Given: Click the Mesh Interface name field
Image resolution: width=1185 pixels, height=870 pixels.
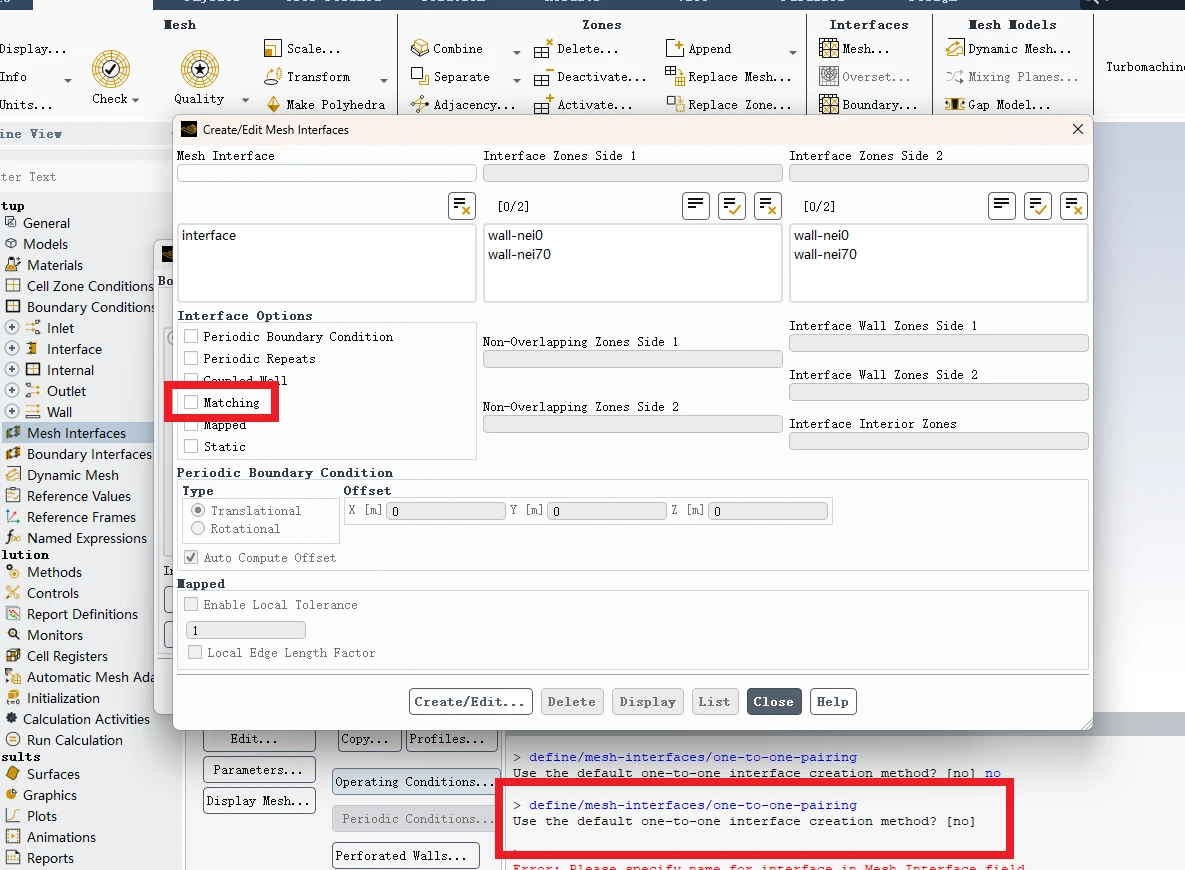Looking at the screenshot, I should pyautogui.click(x=326, y=173).
